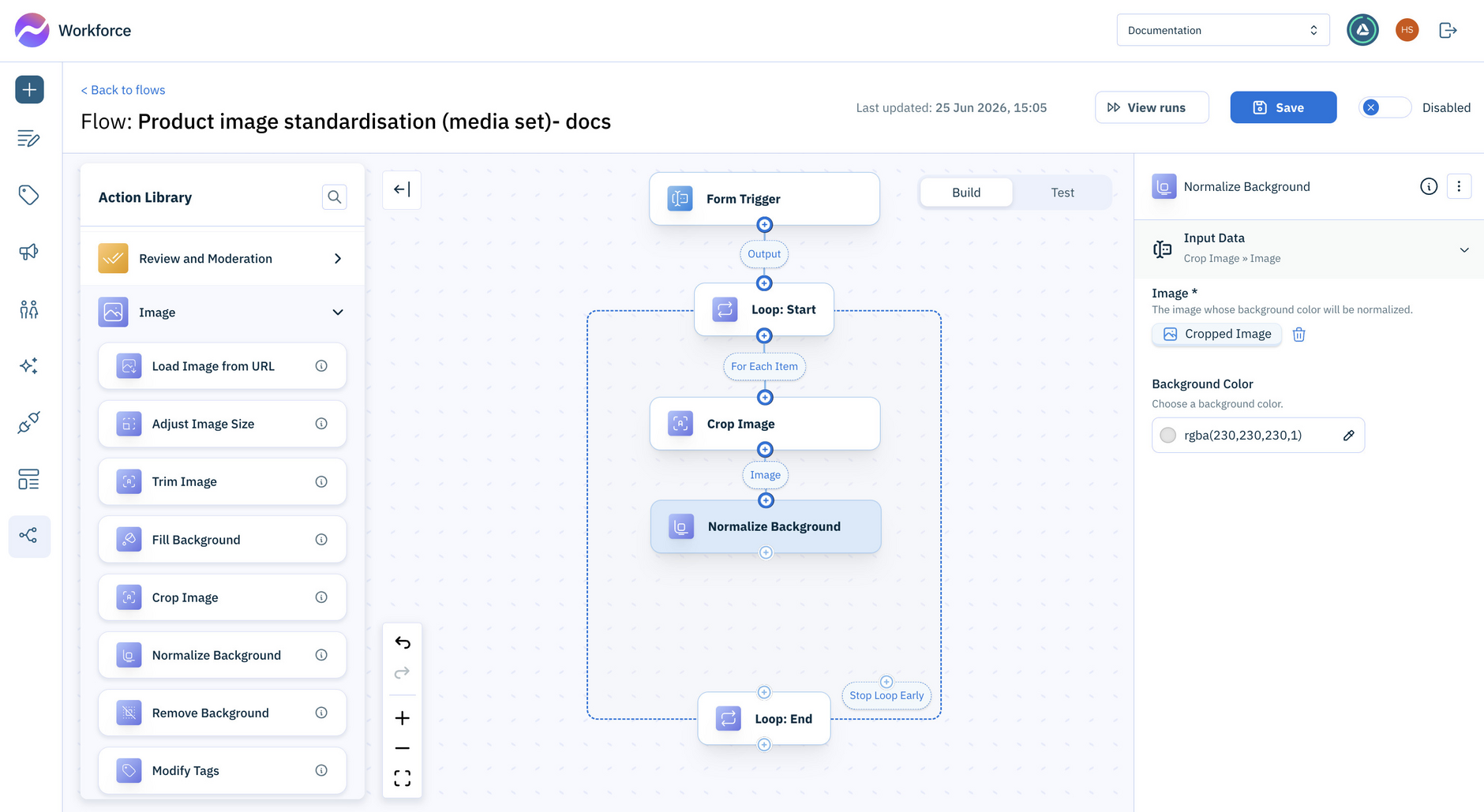Toggle the flow Disabled switch

pyautogui.click(x=1385, y=107)
